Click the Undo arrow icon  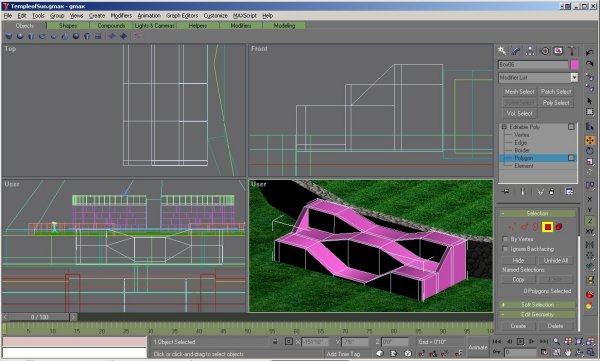pos(590,52)
